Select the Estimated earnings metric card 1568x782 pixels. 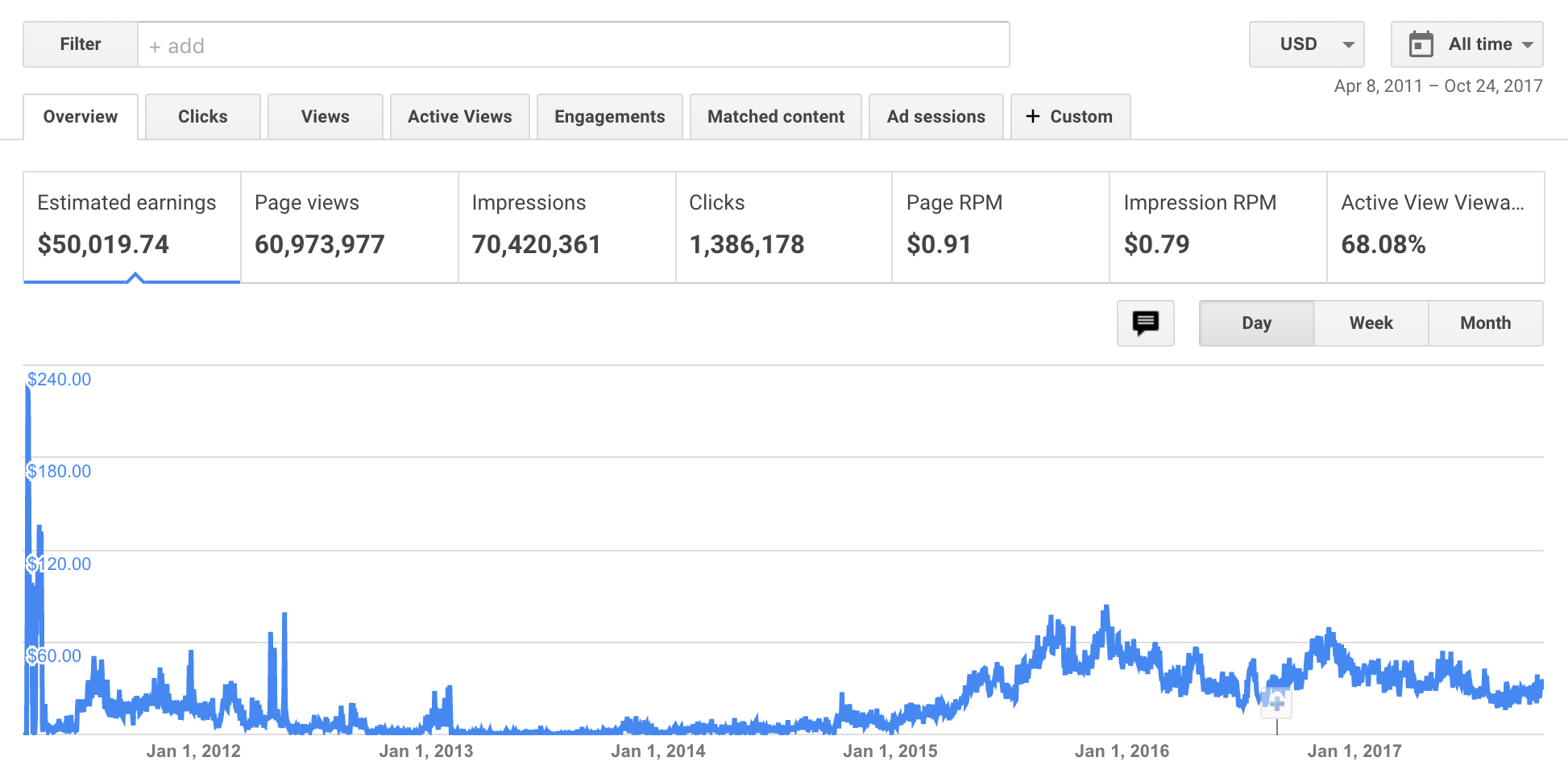131,227
